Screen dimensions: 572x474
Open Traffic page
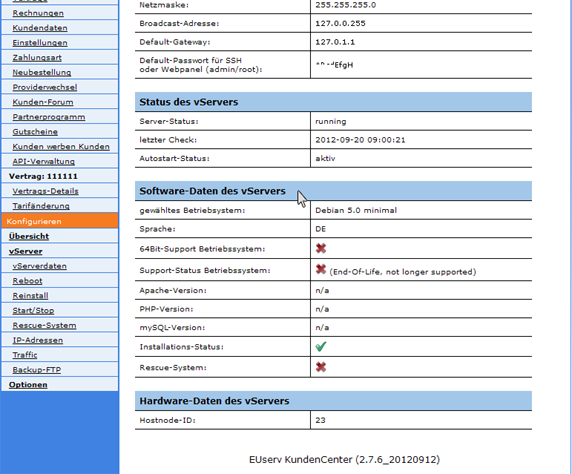[25, 355]
